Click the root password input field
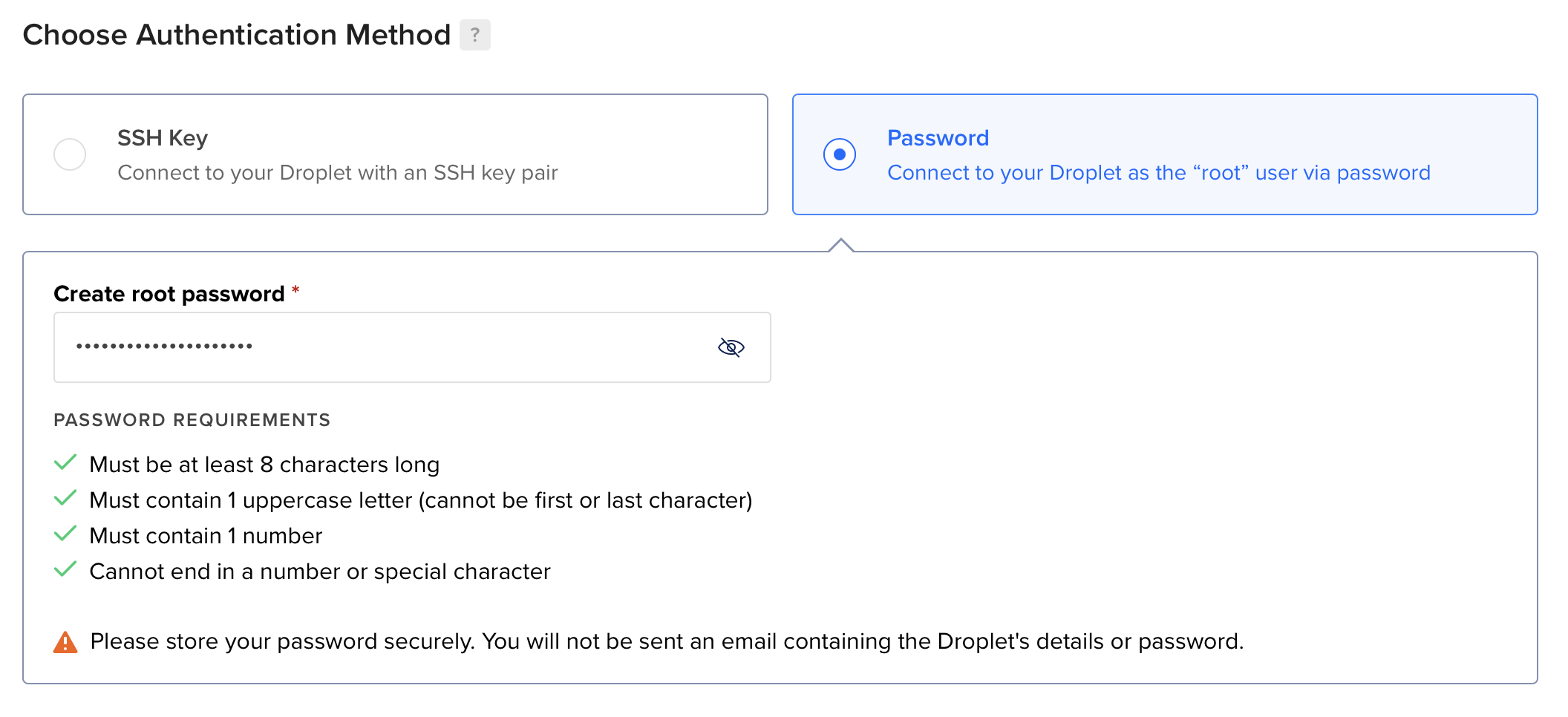 coord(386,347)
